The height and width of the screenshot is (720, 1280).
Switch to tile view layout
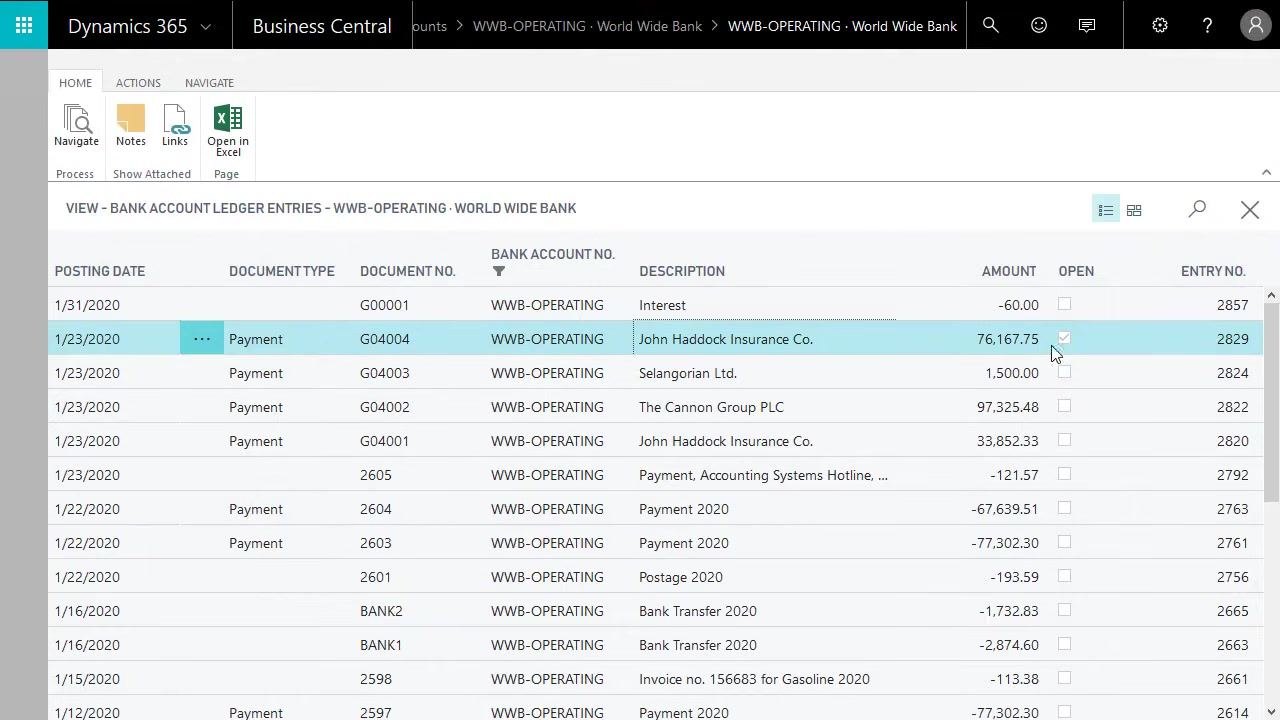(x=1134, y=210)
